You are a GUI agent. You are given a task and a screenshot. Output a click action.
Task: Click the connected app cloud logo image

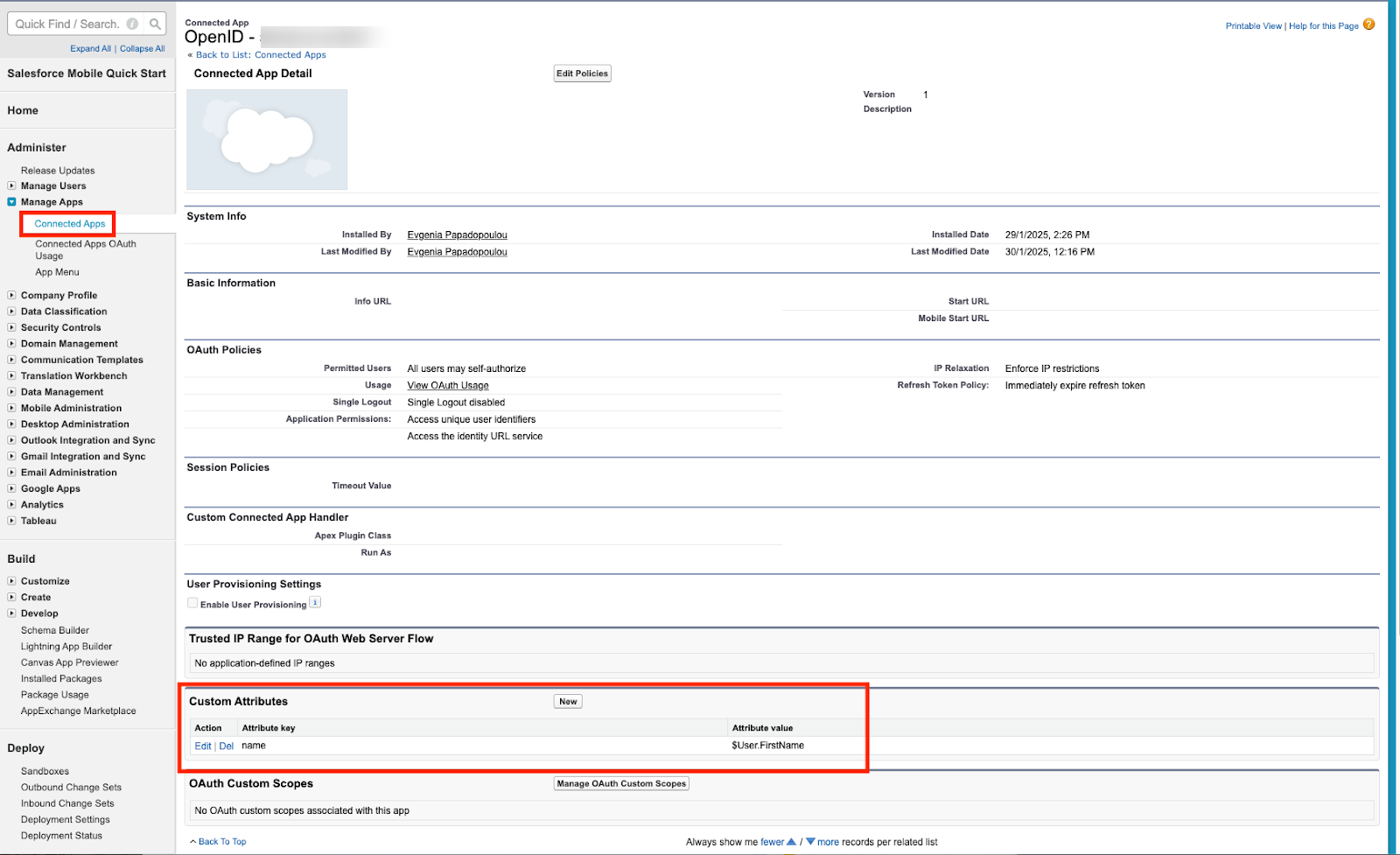click(267, 139)
